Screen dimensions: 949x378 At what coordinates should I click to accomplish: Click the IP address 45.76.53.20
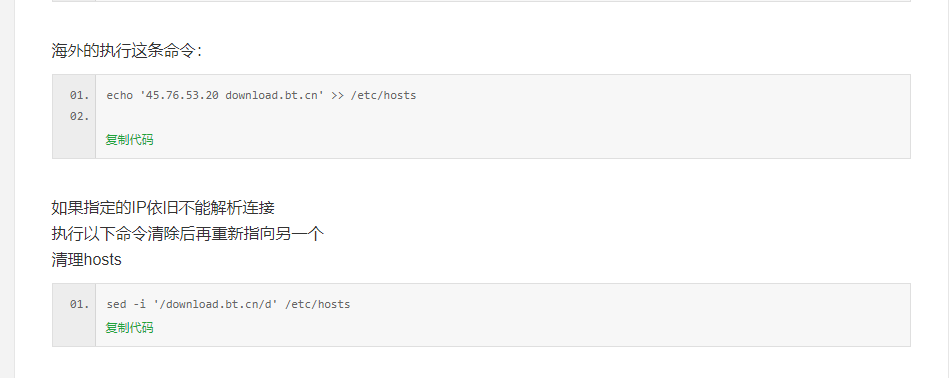pyautogui.click(x=182, y=96)
